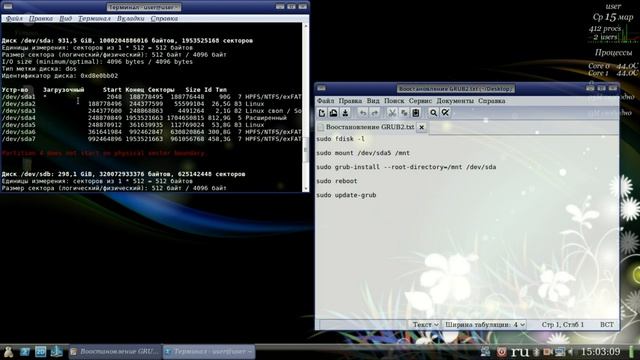Screen dimensions: 640x360
Task: Click the line sudo update-grub
Action: coord(346,195)
